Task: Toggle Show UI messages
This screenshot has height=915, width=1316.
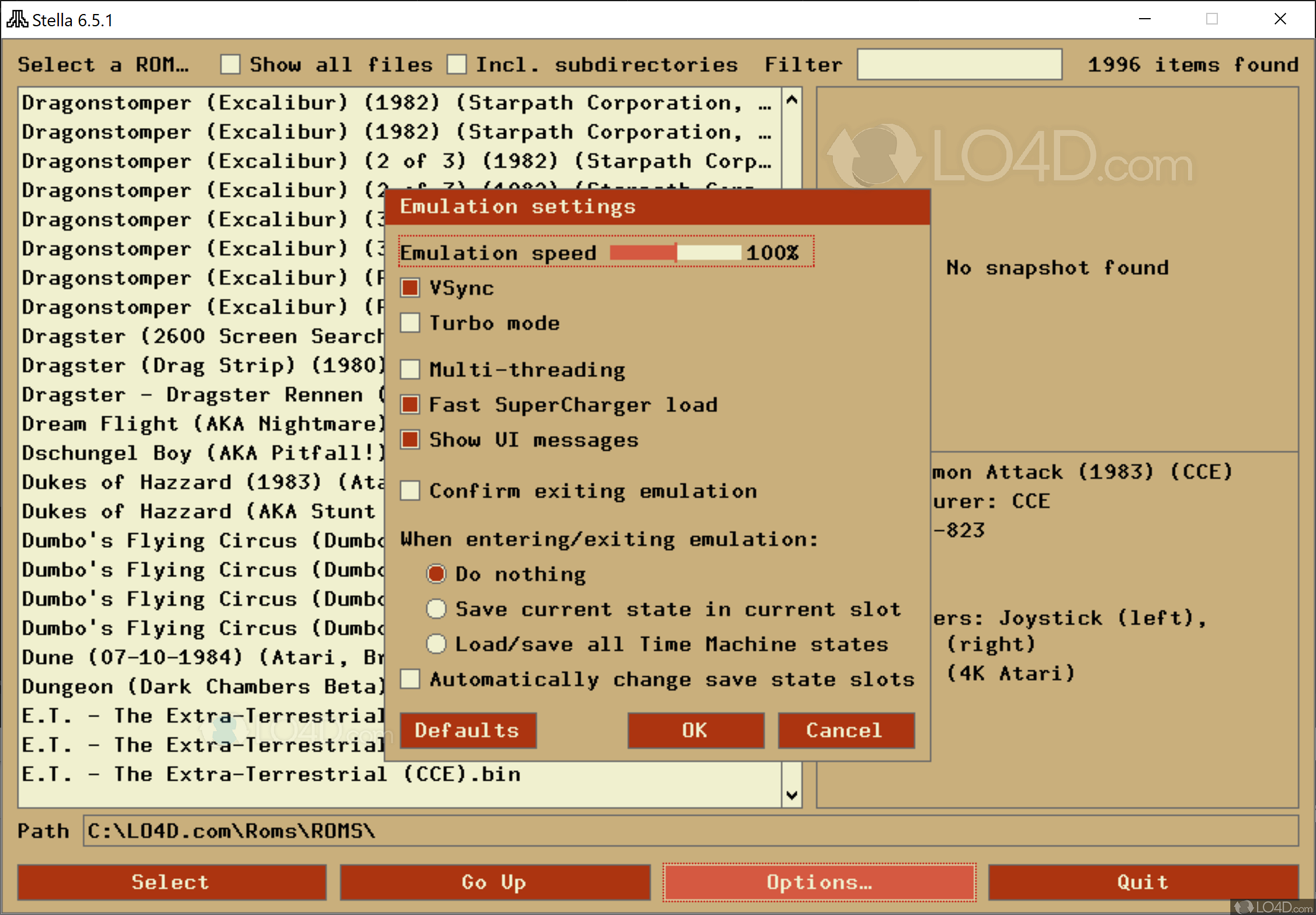Action: click(410, 440)
